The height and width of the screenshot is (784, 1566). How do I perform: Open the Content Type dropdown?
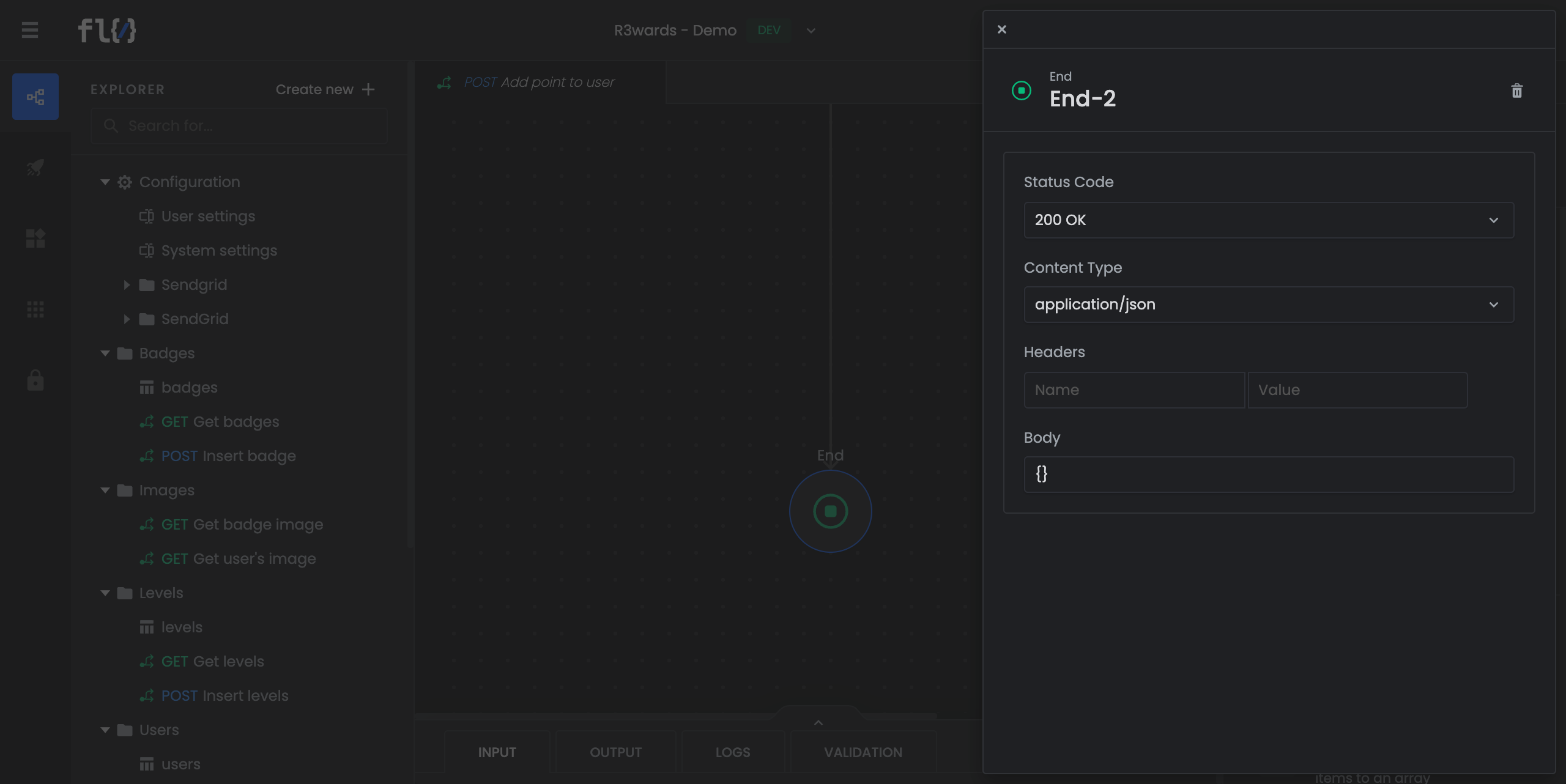tap(1269, 305)
